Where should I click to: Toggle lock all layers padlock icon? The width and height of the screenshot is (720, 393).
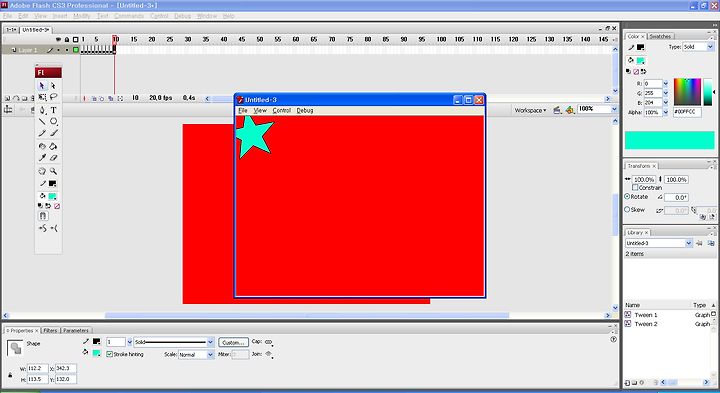click(x=67, y=39)
